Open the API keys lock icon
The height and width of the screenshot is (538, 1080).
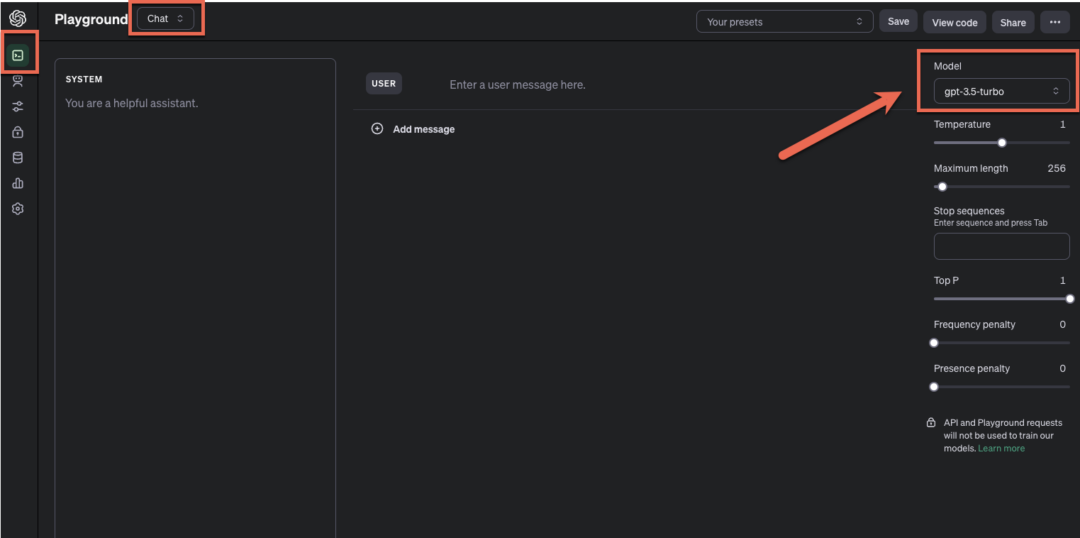pyautogui.click(x=17, y=132)
